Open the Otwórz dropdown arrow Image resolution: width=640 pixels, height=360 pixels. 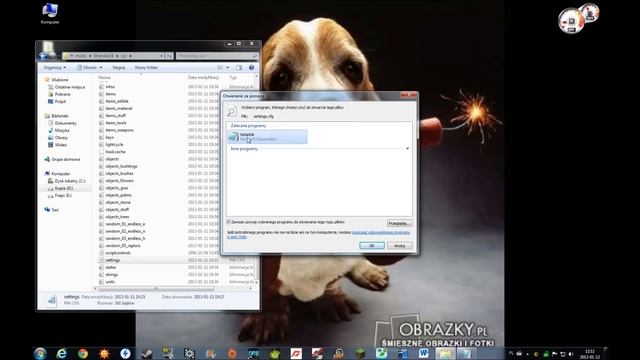101,67
